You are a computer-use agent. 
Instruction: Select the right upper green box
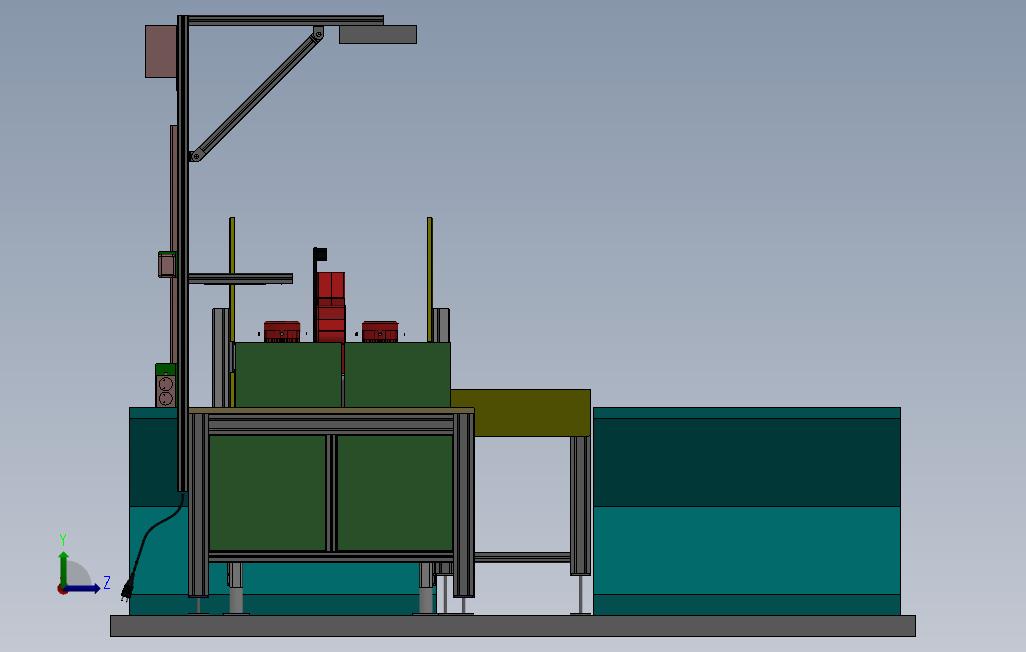pyautogui.click(x=397, y=375)
